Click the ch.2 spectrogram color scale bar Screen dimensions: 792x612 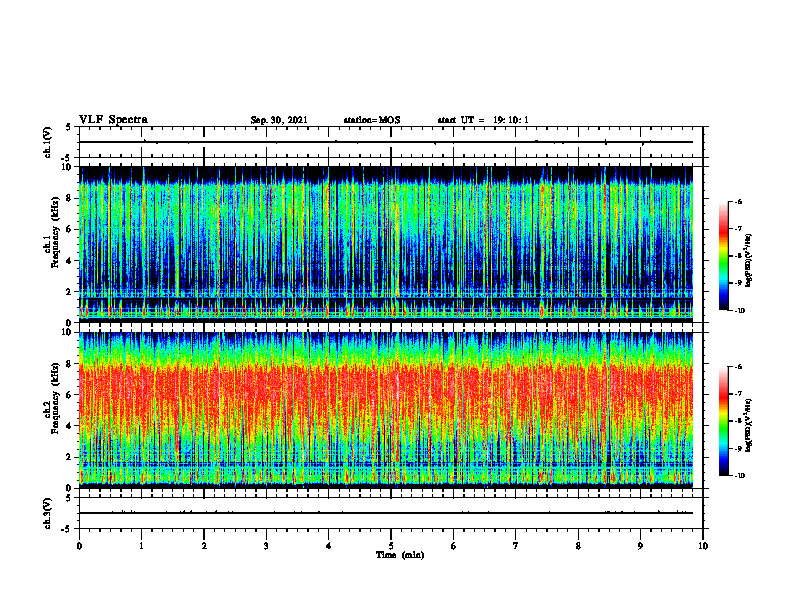coord(723,421)
